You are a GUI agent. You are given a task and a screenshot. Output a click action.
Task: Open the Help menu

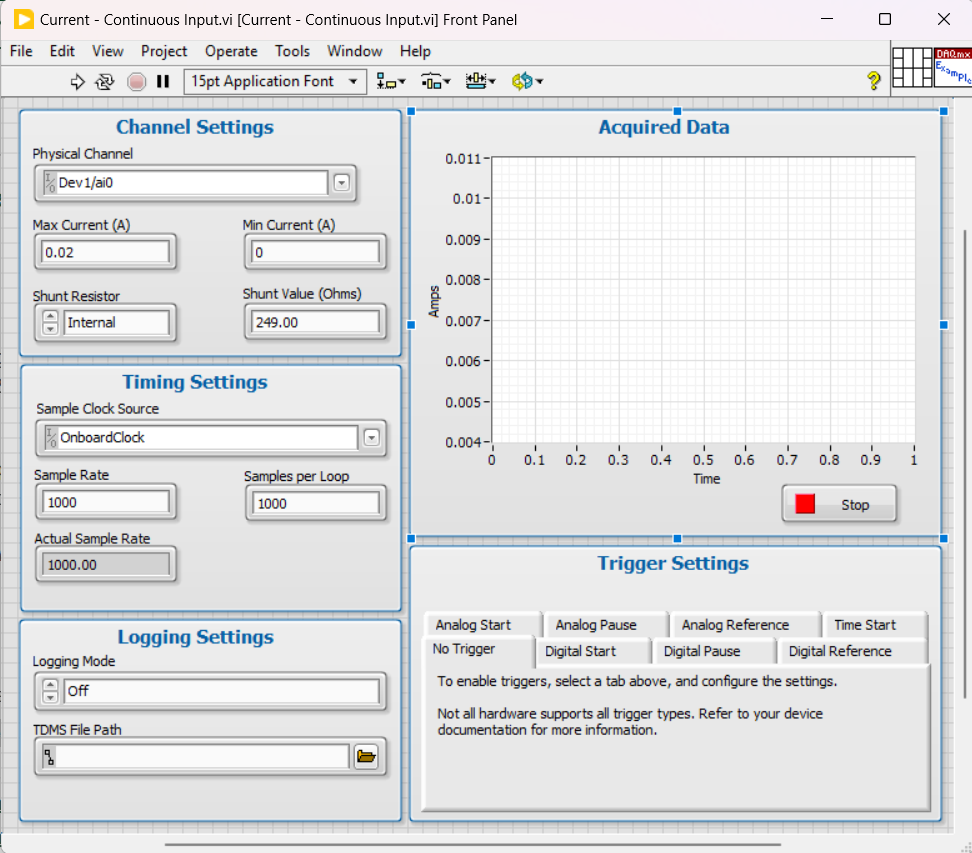tap(415, 51)
